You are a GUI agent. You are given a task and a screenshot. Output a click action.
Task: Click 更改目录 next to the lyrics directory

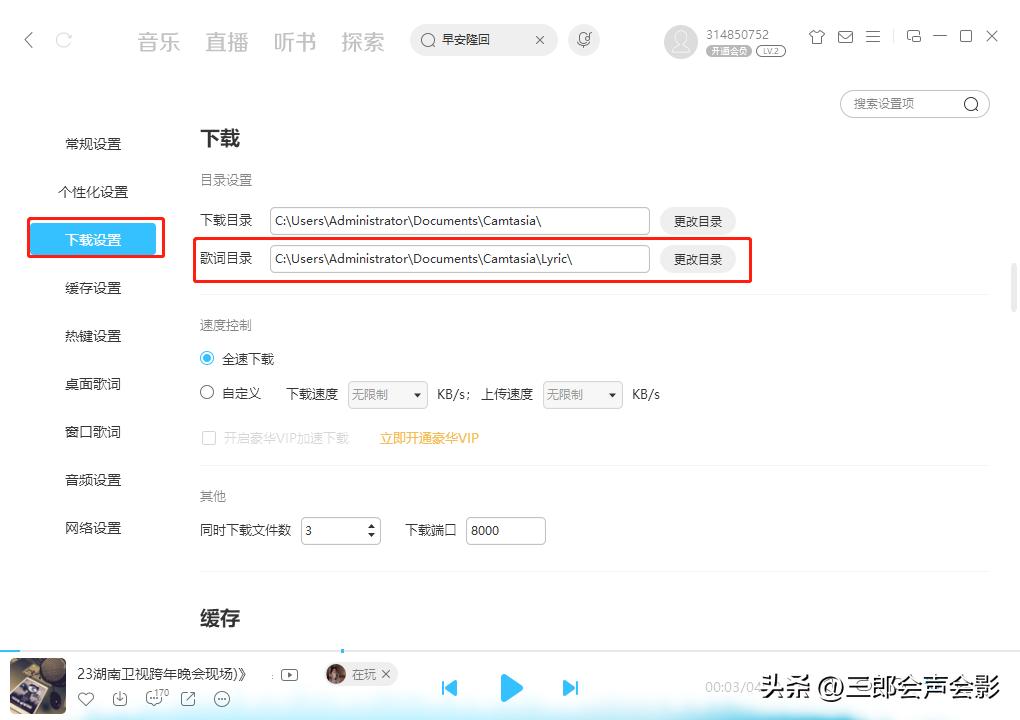pos(697,258)
